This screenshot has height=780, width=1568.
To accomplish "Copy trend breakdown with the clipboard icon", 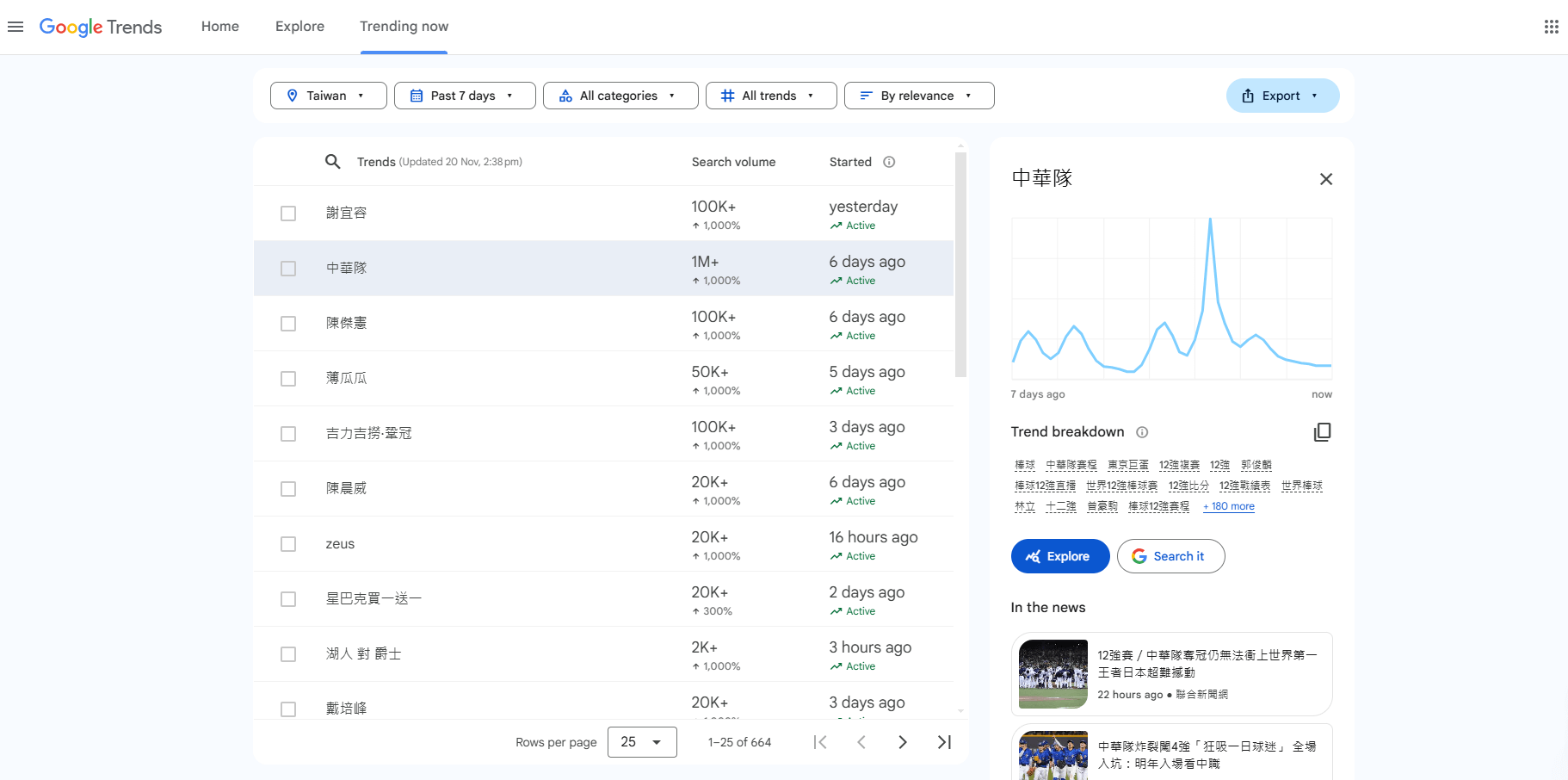I will point(1323,432).
